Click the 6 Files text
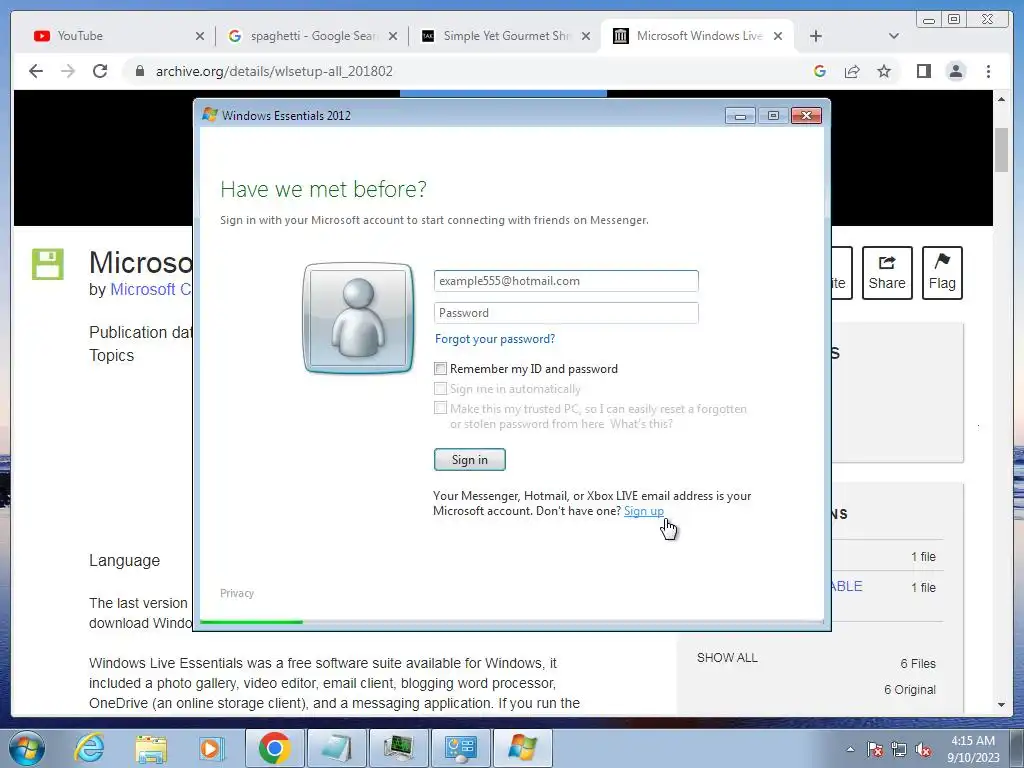This screenshot has width=1024, height=768. [x=918, y=664]
